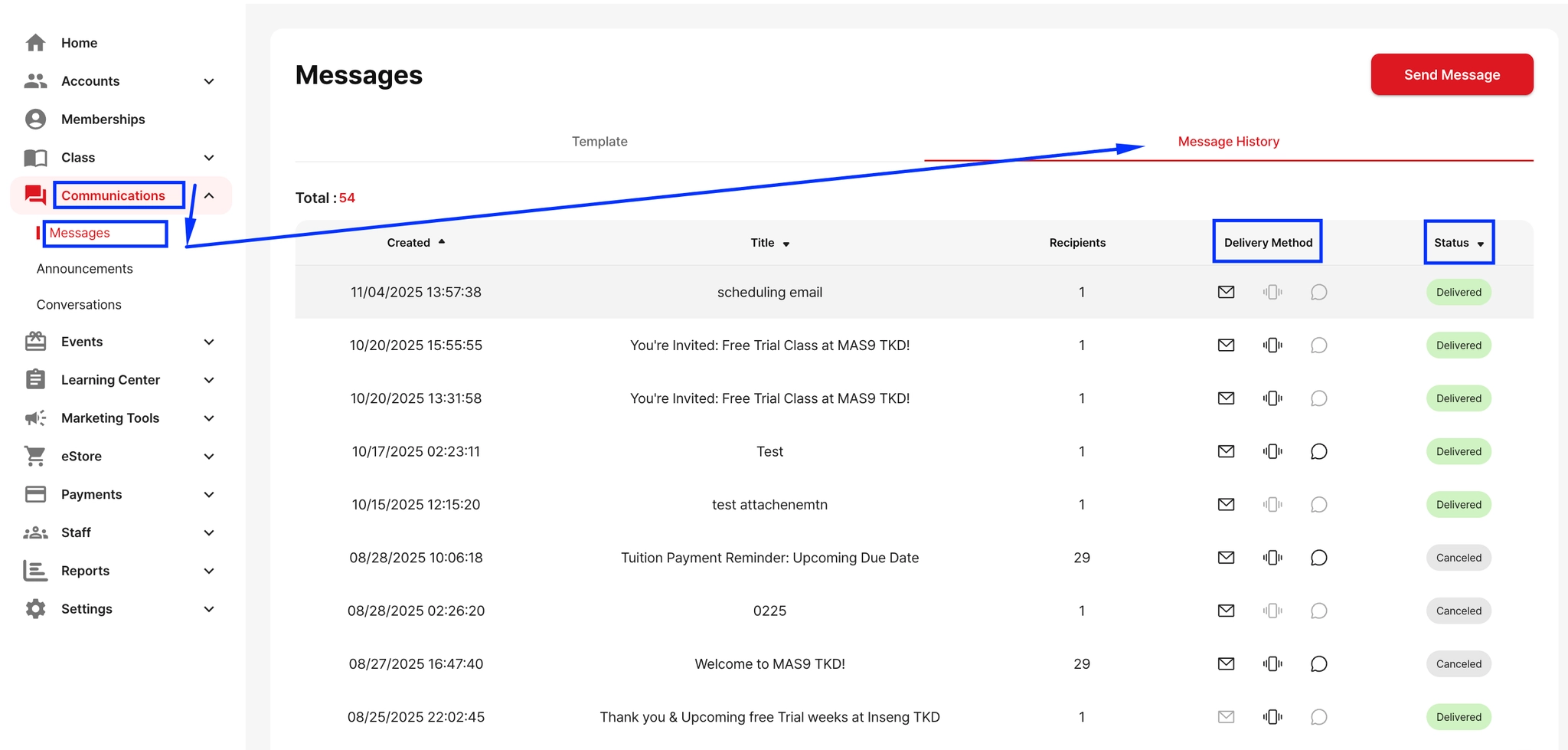1568x750 pixels.
Task: Click the Settings gear icon
Action: pos(35,609)
